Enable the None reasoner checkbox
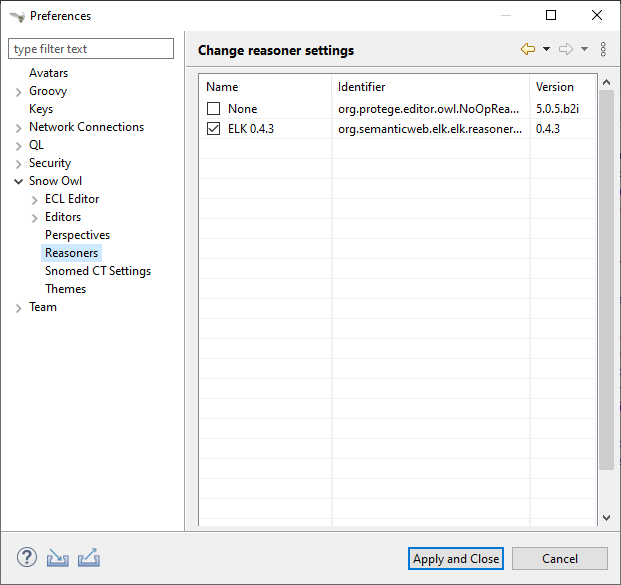This screenshot has height=585, width=621. point(213,109)
